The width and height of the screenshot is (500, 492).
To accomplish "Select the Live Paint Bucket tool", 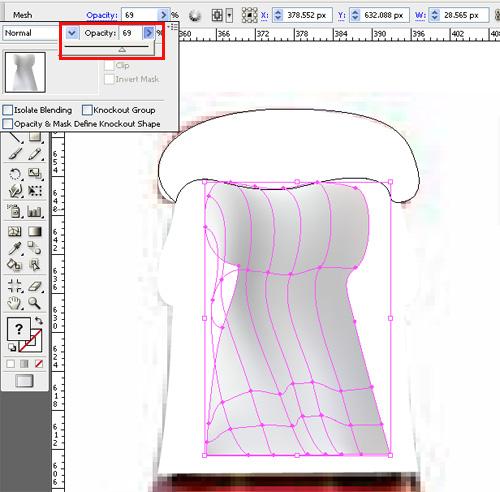I will [15, 265].
